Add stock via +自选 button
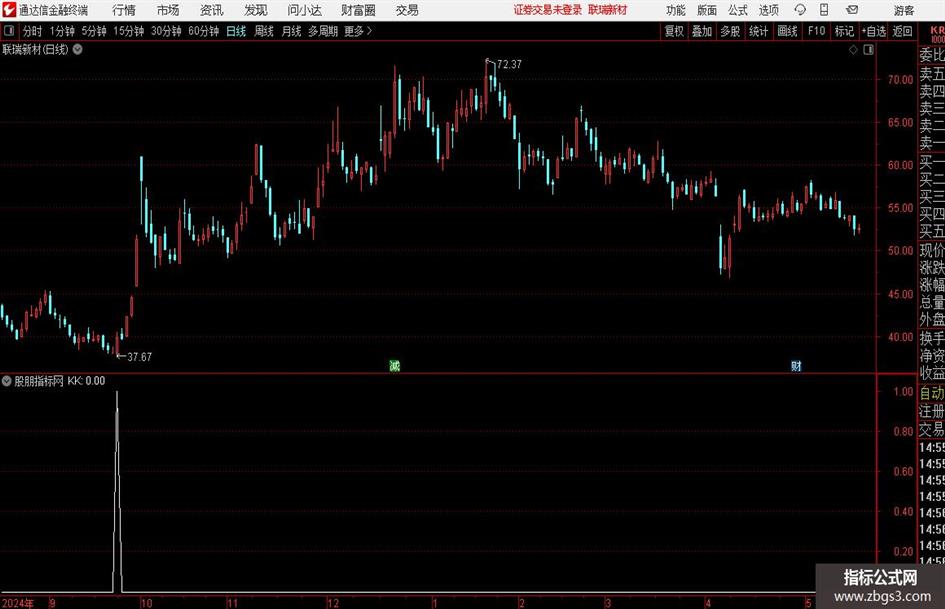The image size is (945, 609). coord(873,31)
